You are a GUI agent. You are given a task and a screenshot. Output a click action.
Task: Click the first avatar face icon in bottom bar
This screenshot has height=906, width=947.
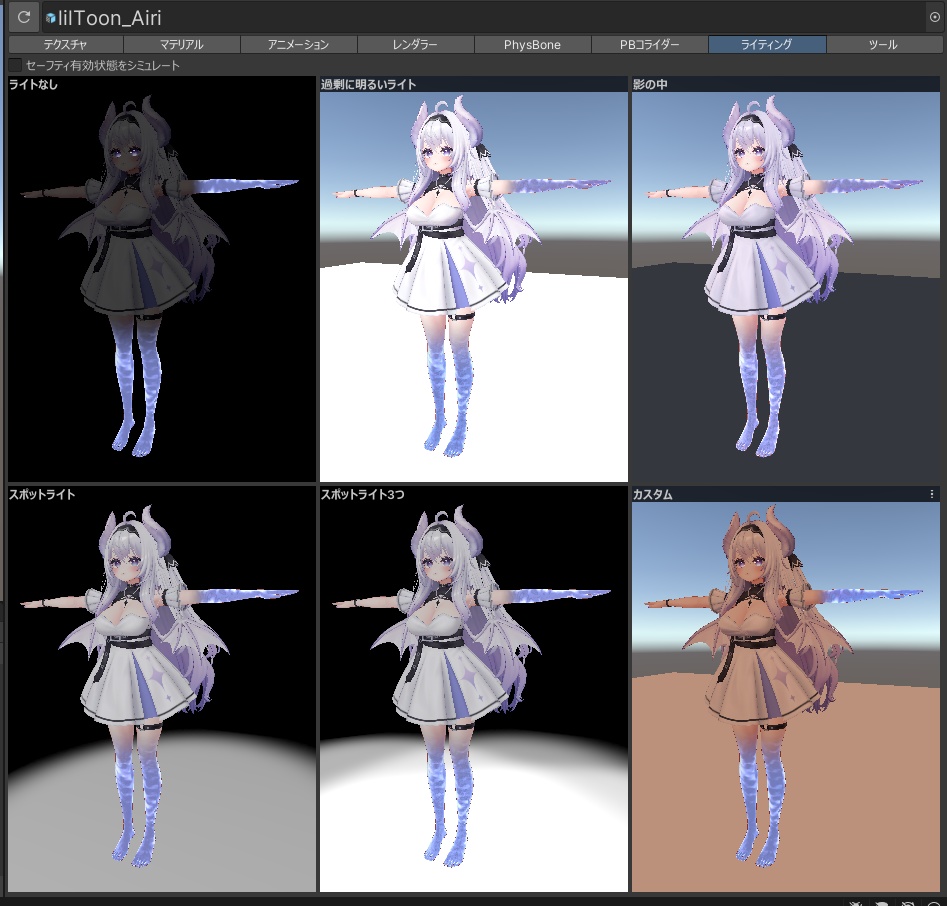855,902
